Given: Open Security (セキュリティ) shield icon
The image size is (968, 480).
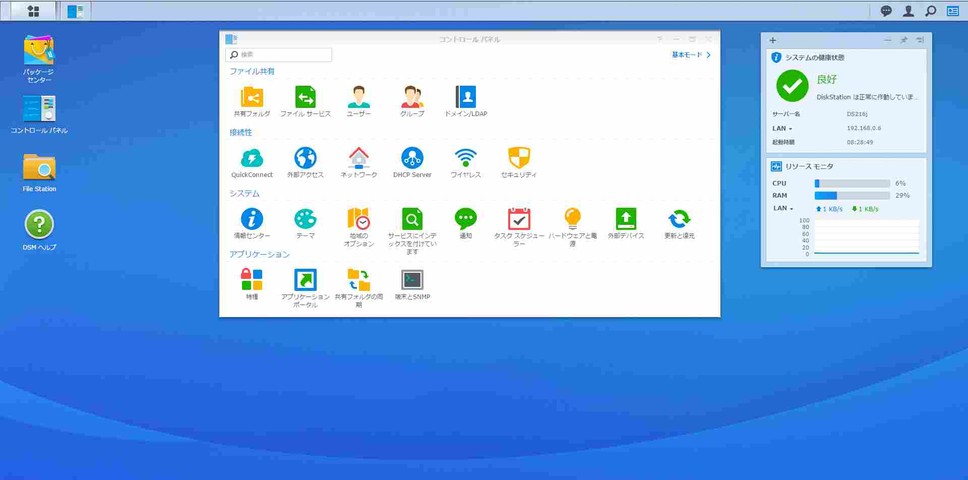Looking at the screenshot, I should tap(519, 158).
